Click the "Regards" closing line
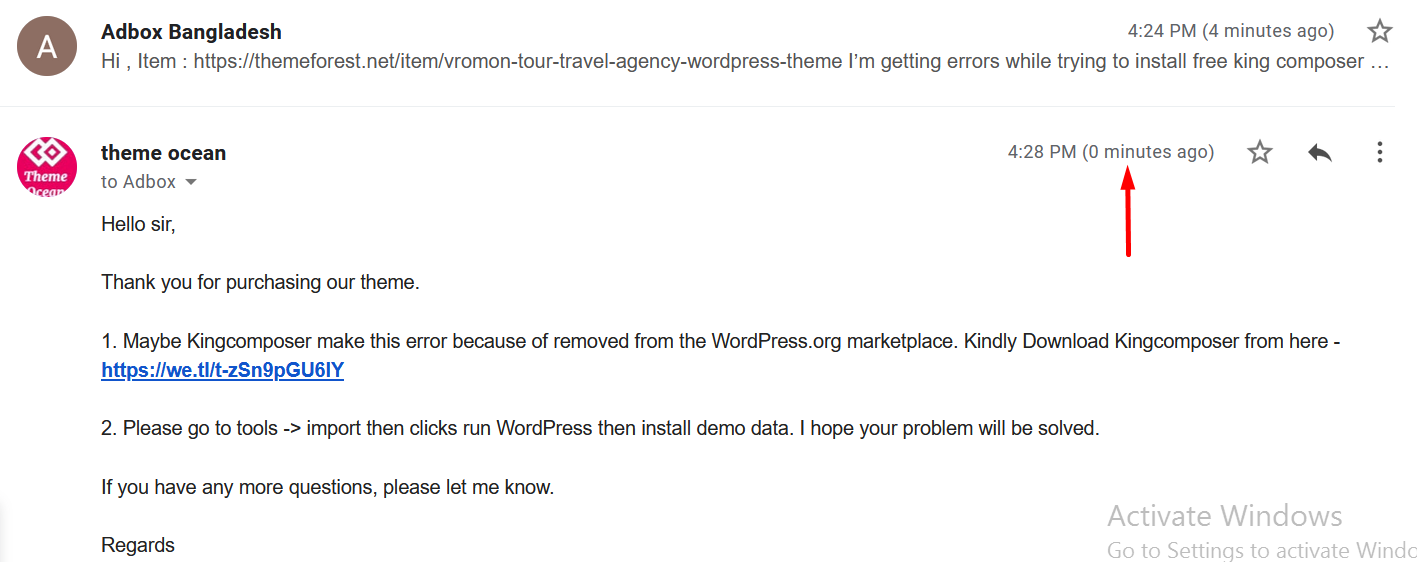The image size is (1417, 562). (x=138, y=545)
